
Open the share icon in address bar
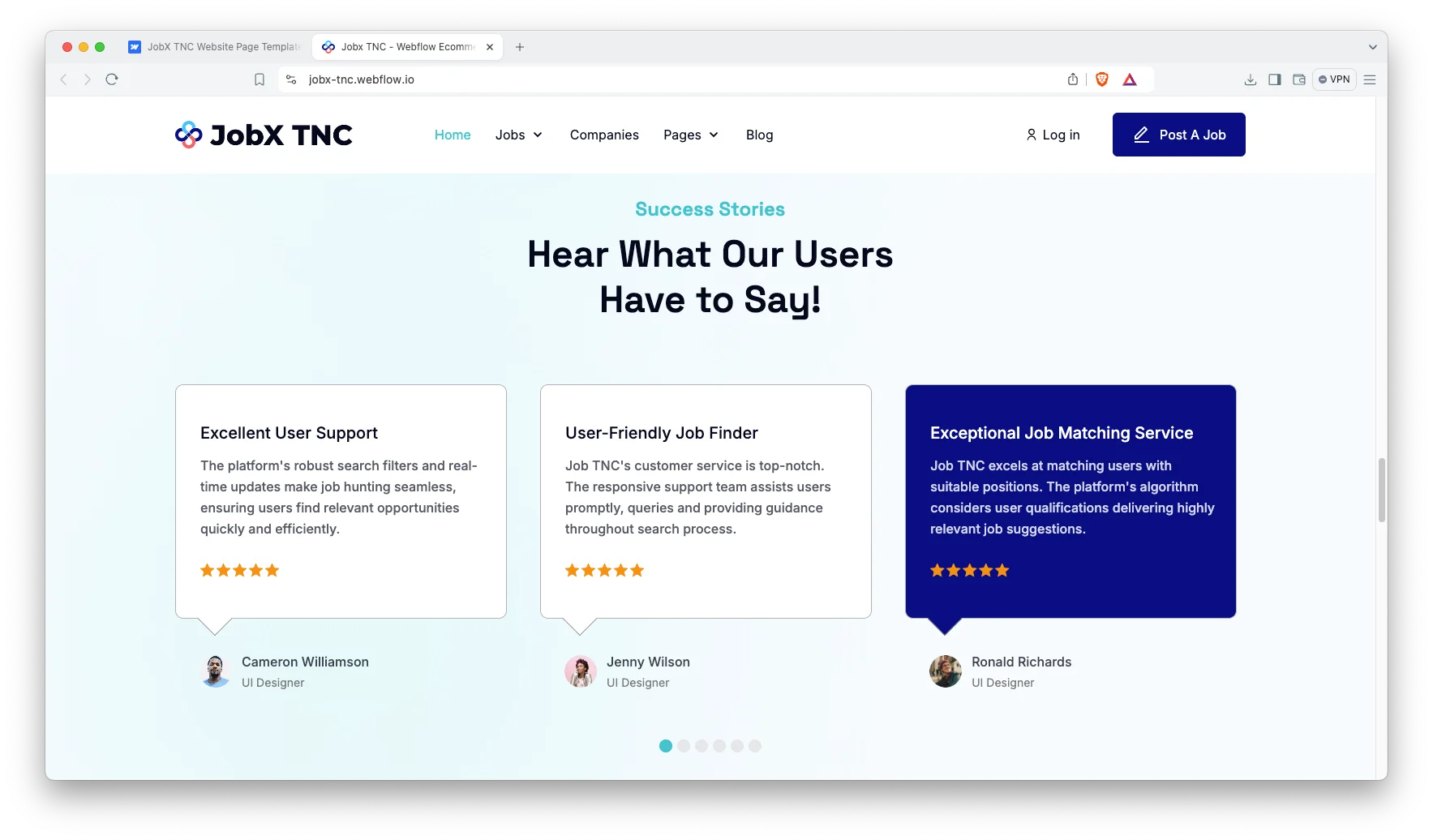tap(1072, 79)
